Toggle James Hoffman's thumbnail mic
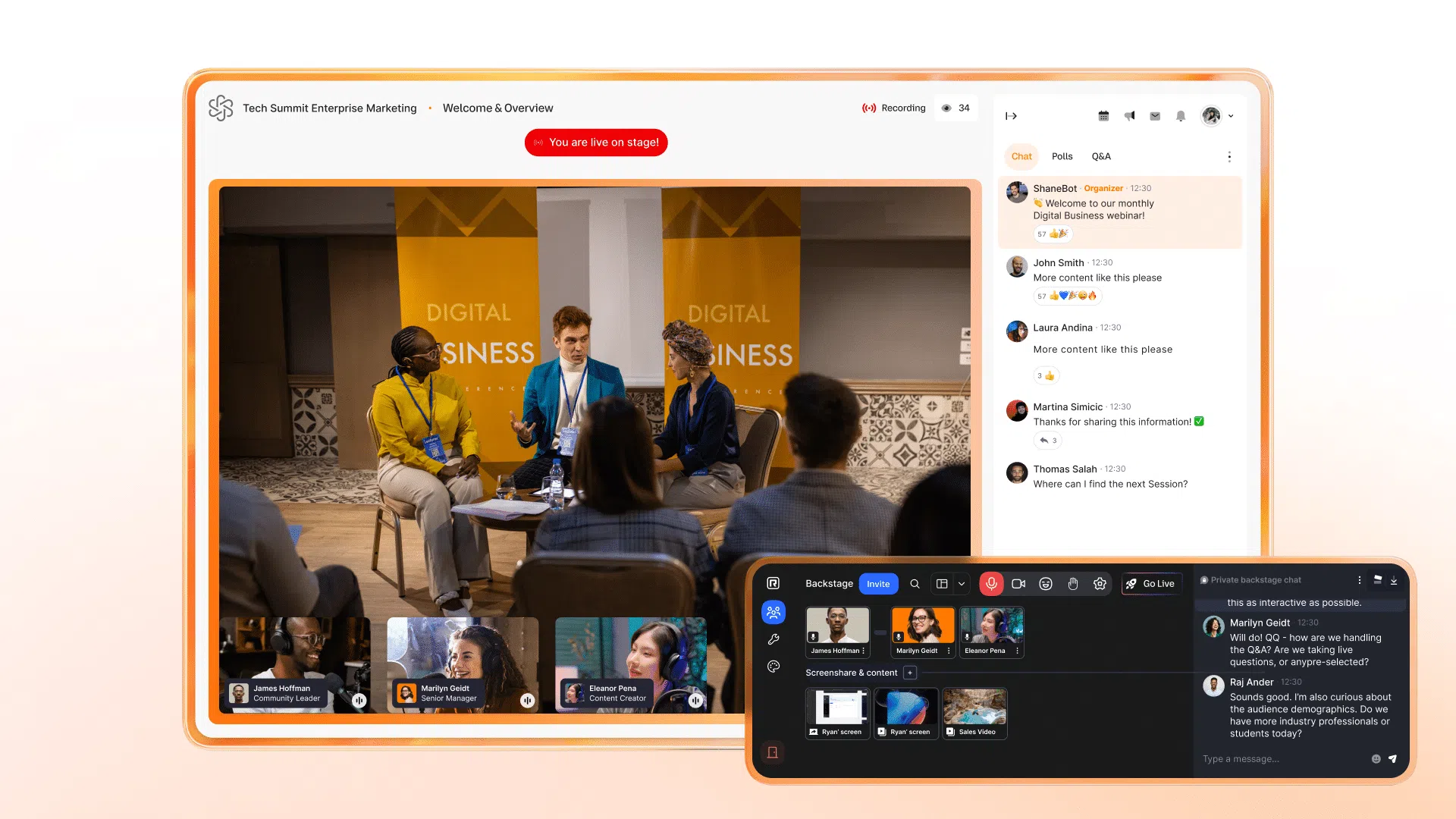The height and width of the screenshot is (819, 1456). click(x=813, y=637)
